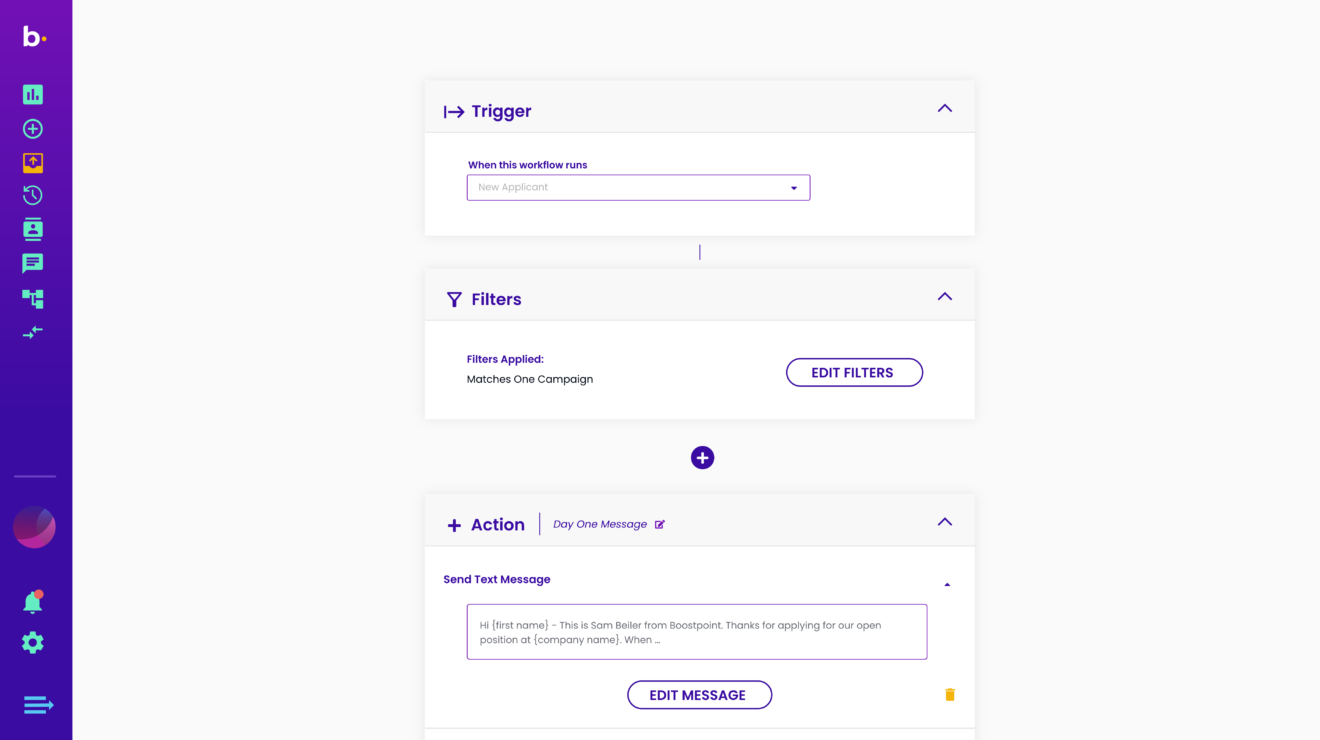Collapse the Trigger section
This screenshot has width=1320, height=740.
tap(944, 107)
